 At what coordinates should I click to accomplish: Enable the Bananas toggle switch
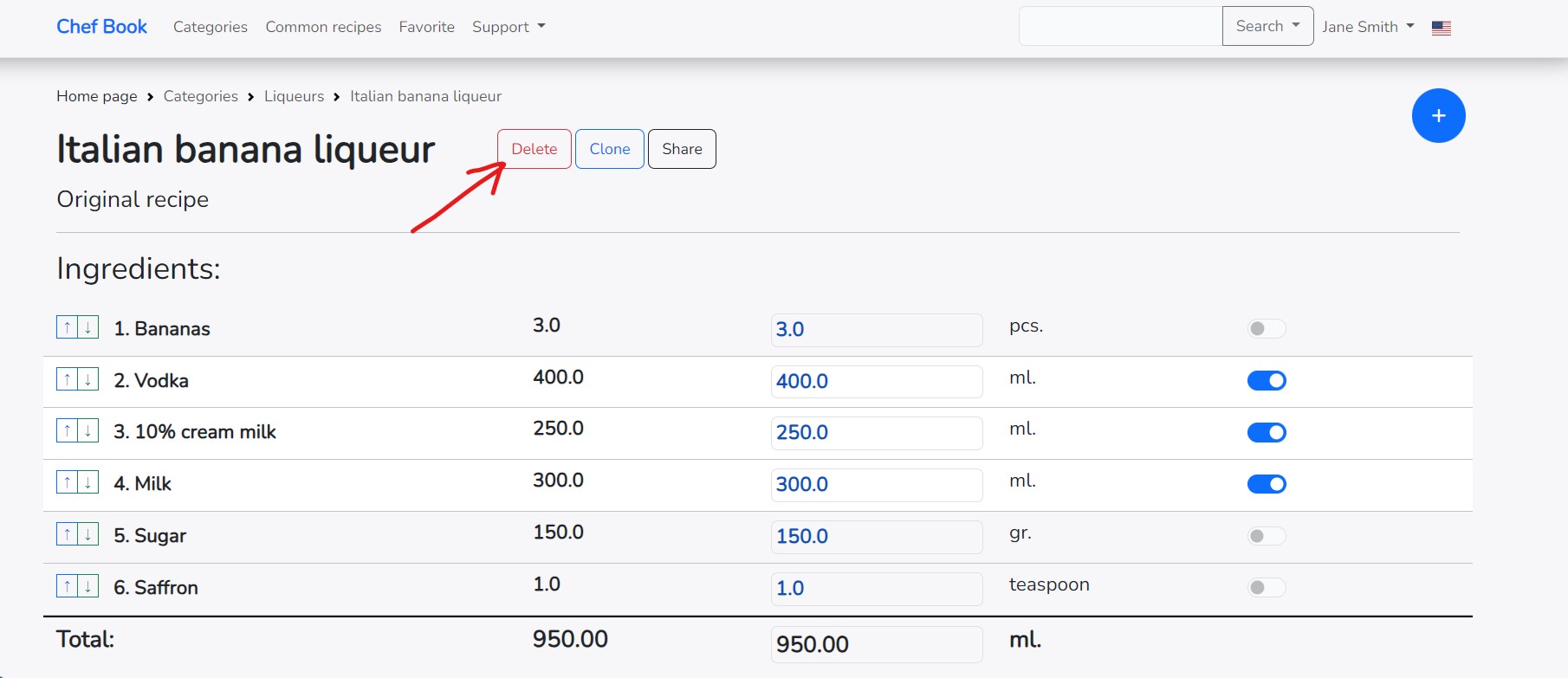1267,328
